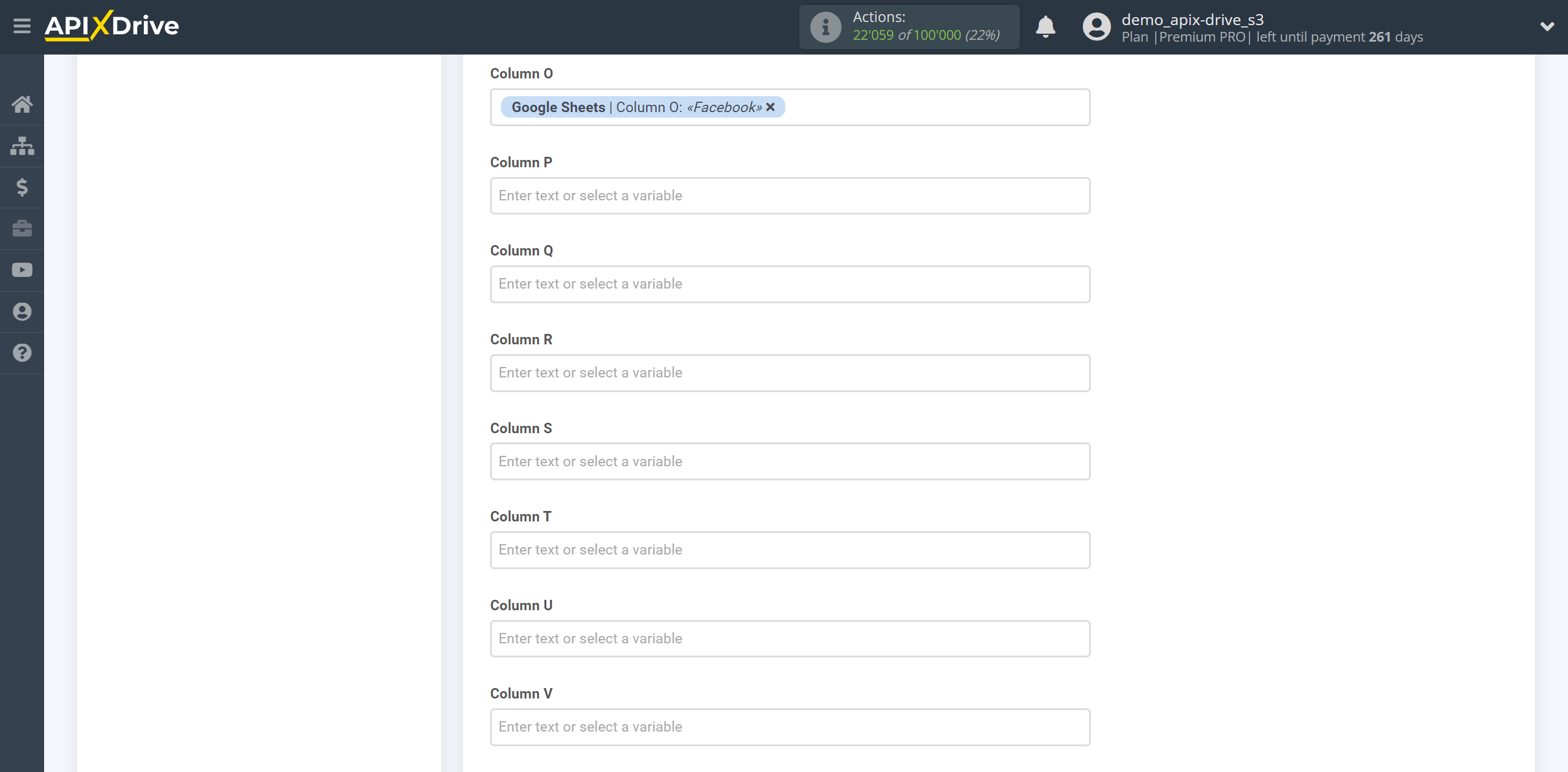Remove Google Sheets Facebook tag
The height and width of the screenshot is (772, 1568).
[x=771, y=107]
